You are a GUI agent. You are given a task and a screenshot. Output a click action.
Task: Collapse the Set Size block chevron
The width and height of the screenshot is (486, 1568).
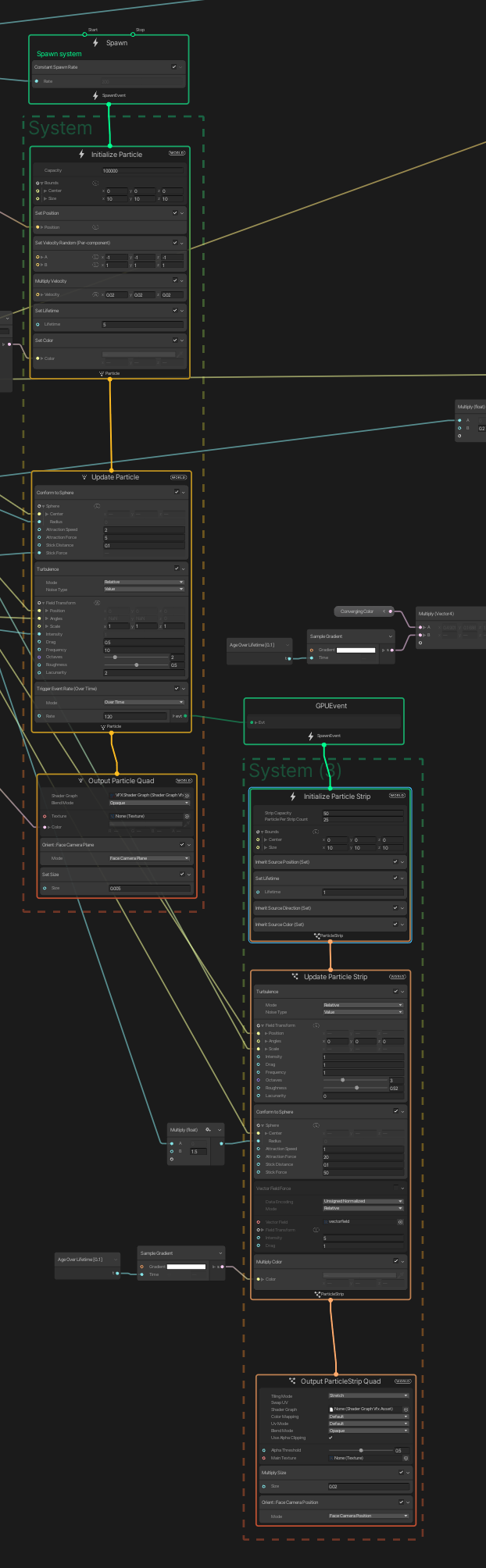(189, 875)
